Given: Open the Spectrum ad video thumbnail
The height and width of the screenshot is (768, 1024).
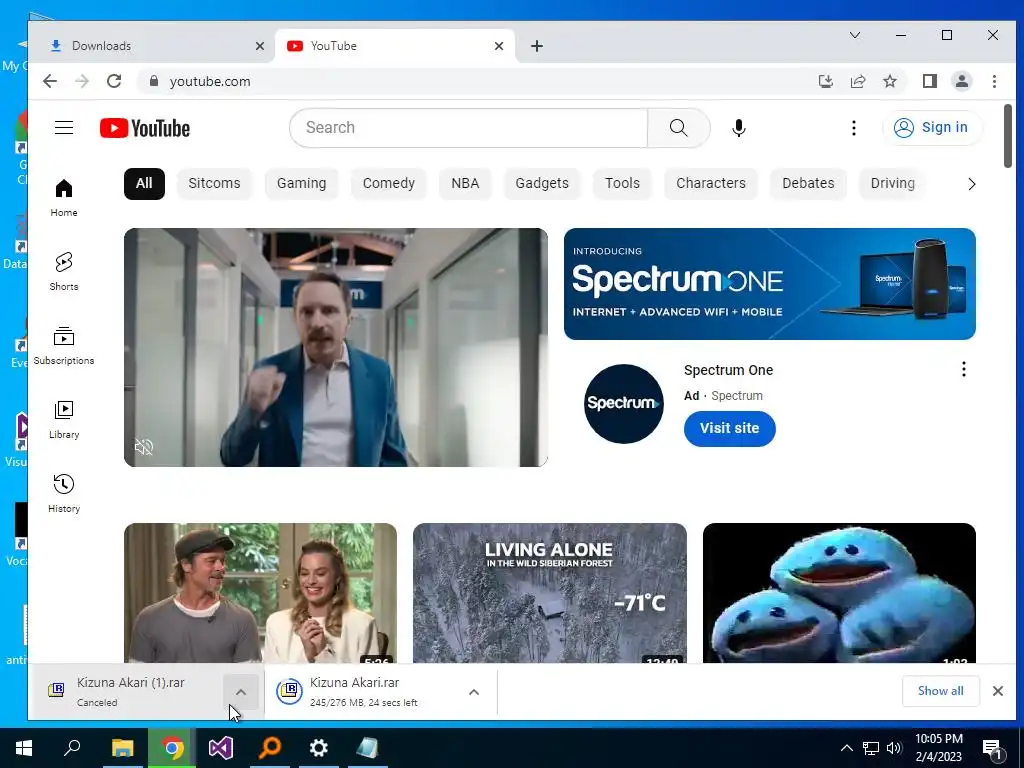Looking at the screenshot, I should (x=336, y=347).
